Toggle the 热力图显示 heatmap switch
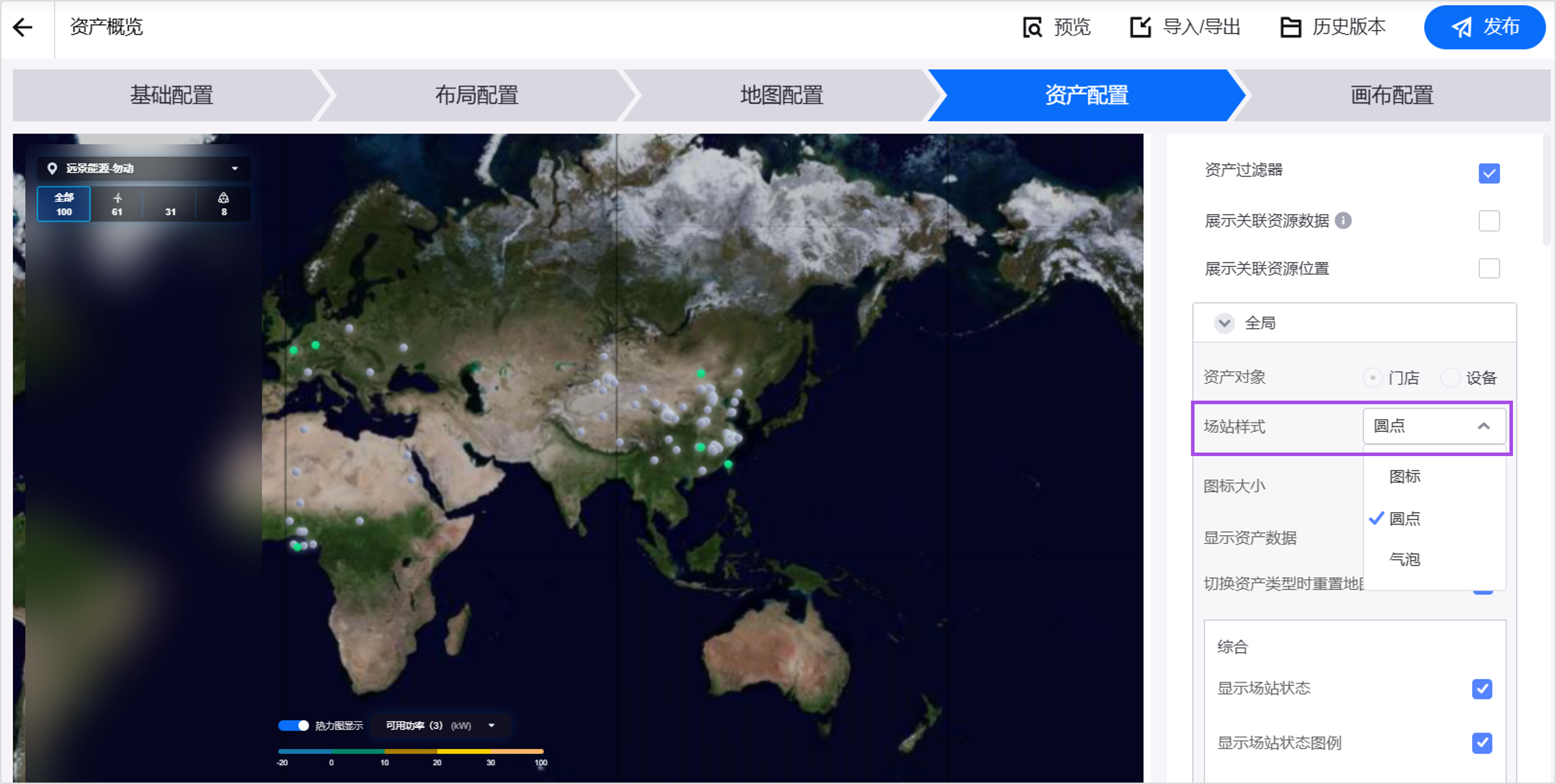This screenshot has height=784, width=1556. [294, 725]
